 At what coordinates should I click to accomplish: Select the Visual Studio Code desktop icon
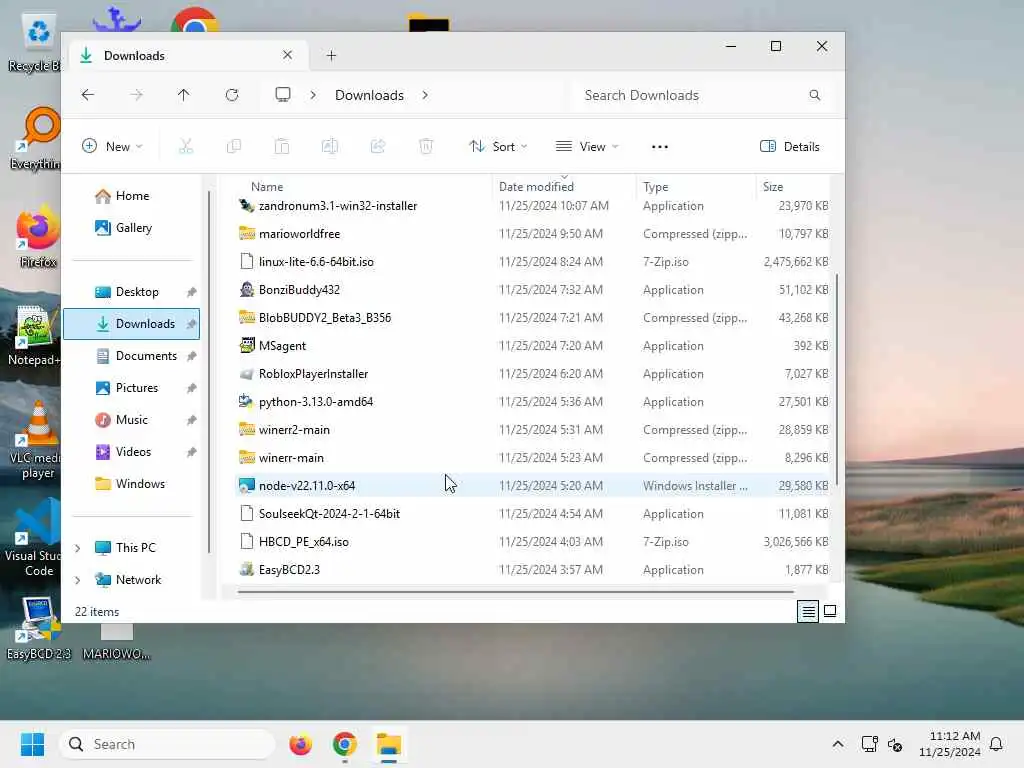[x=37, y=538]
